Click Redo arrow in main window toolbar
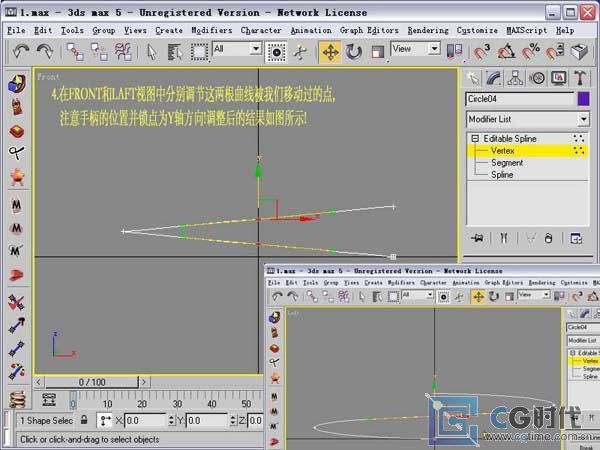 point(45,52)
